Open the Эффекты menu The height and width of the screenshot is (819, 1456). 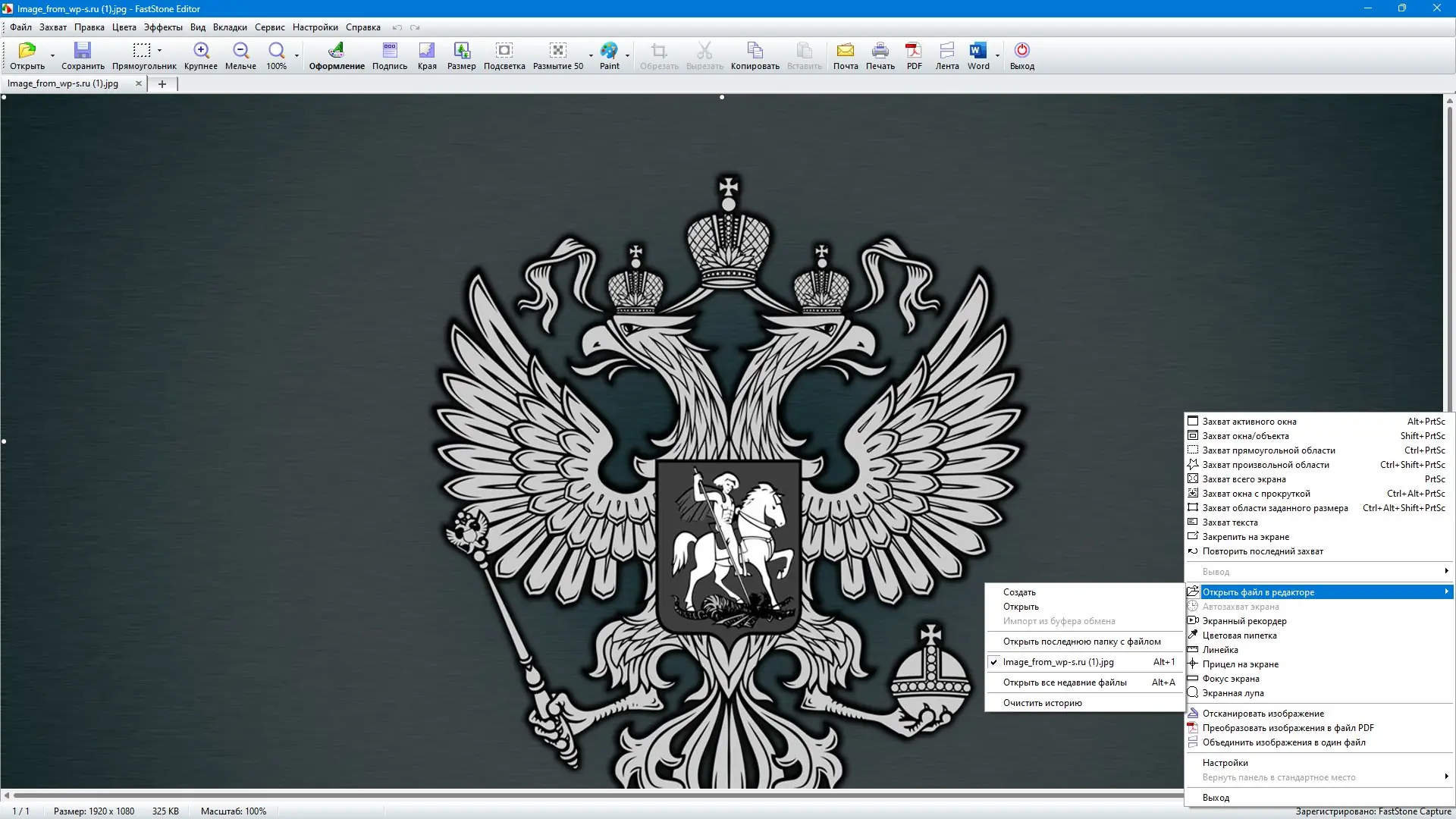[x=163, y=27]
